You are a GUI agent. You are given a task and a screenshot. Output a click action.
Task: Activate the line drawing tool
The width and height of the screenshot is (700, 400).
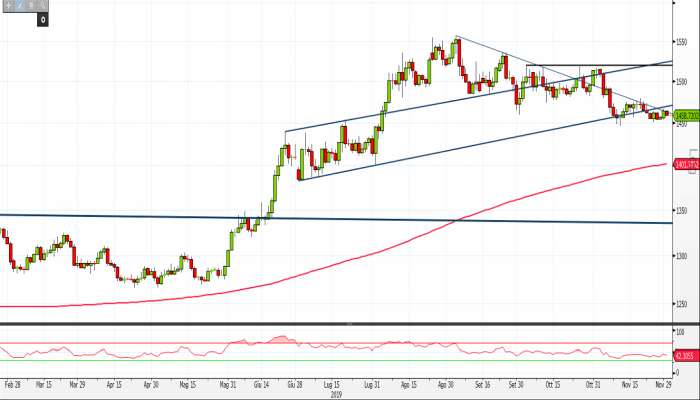pyautogui.click(x=20, y=6)
